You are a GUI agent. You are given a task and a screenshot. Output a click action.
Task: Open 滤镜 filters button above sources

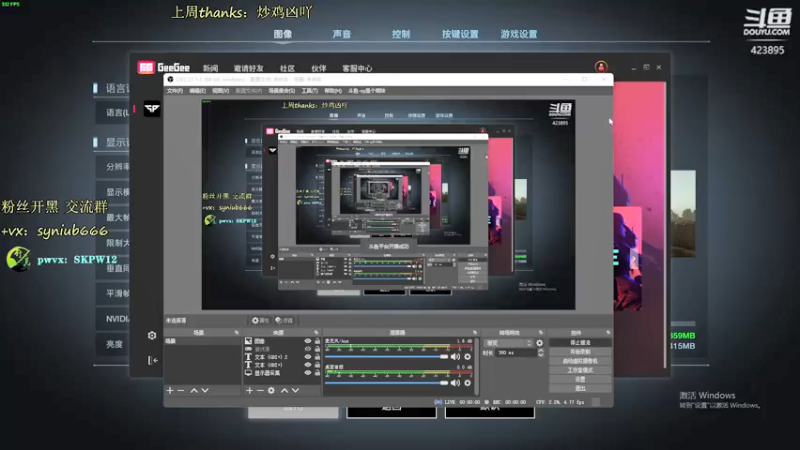284,320
